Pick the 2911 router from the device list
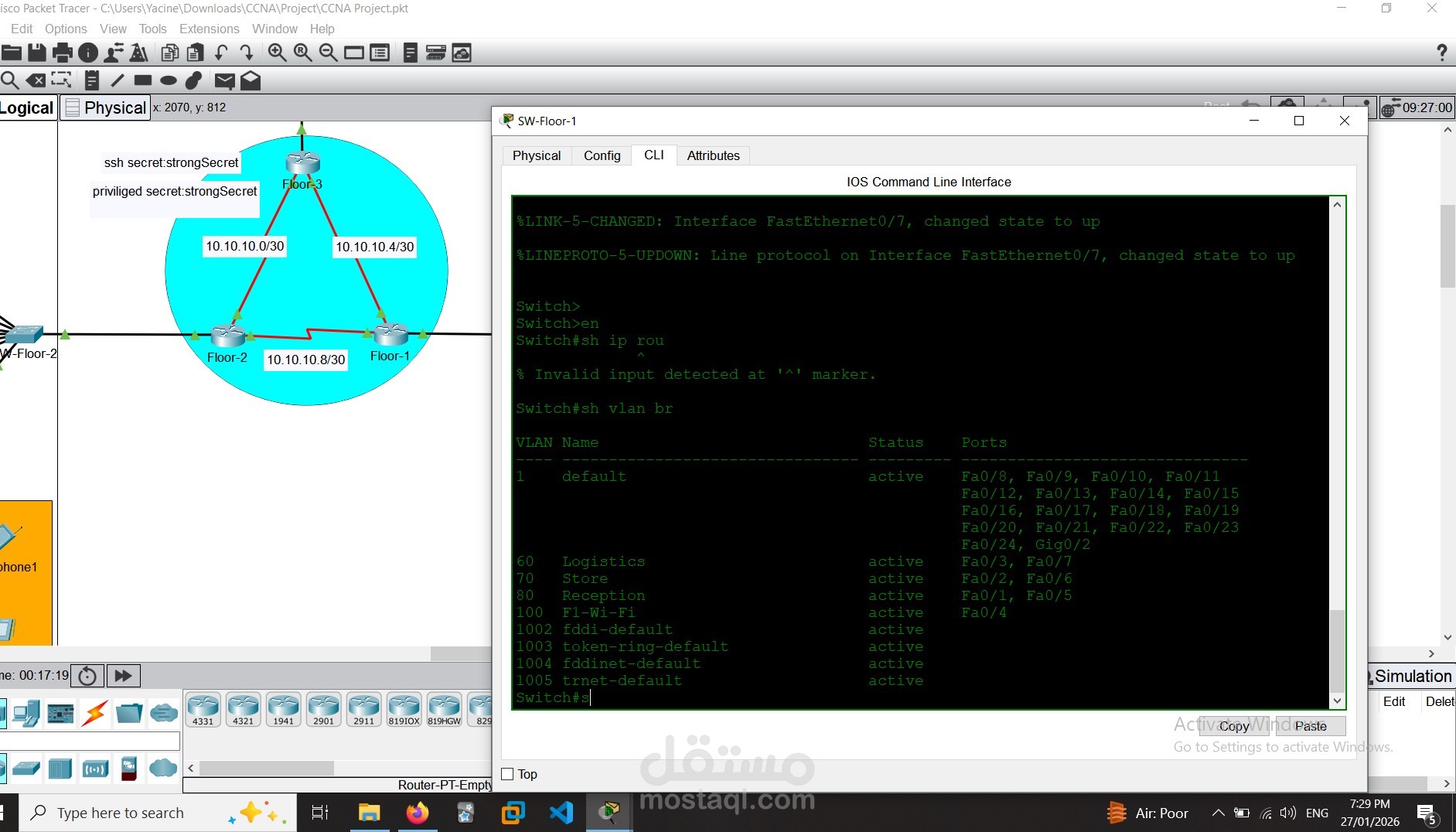Image resolution: width=1456 pixels, height=832 pixels. 364,710
